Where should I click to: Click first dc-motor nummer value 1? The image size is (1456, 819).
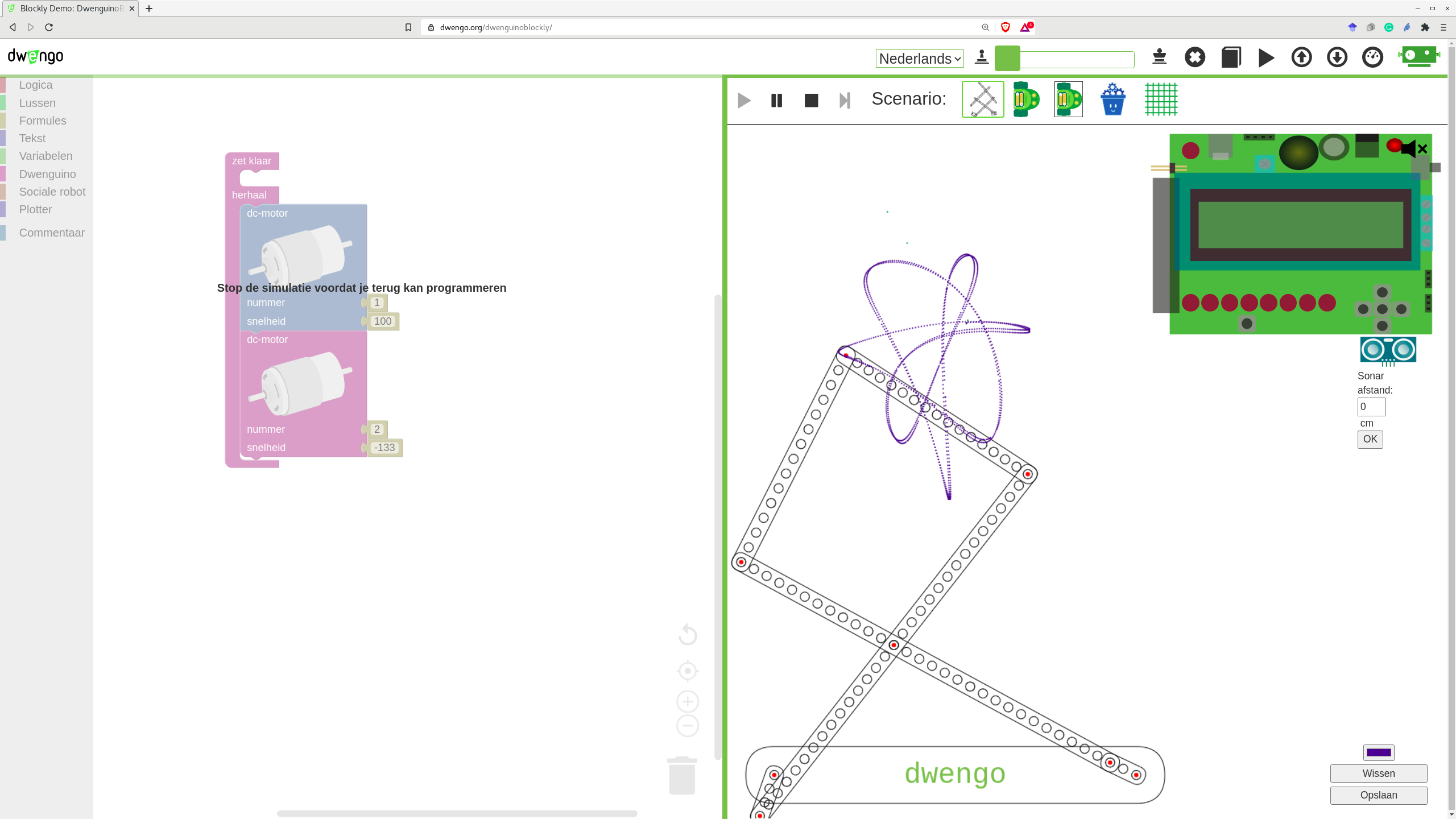click(377, 303)
